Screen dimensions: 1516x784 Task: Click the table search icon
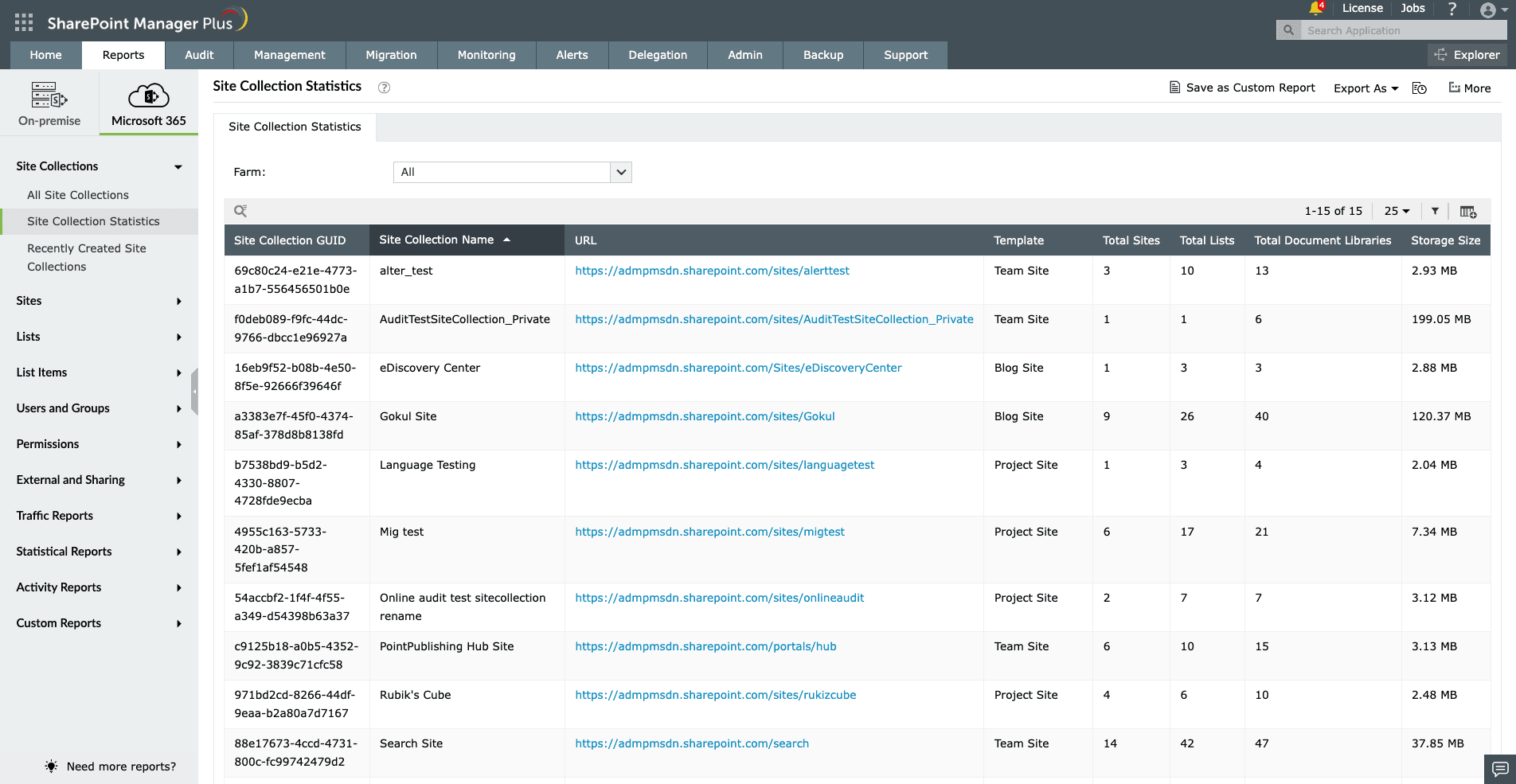click(x=240, y=211)
